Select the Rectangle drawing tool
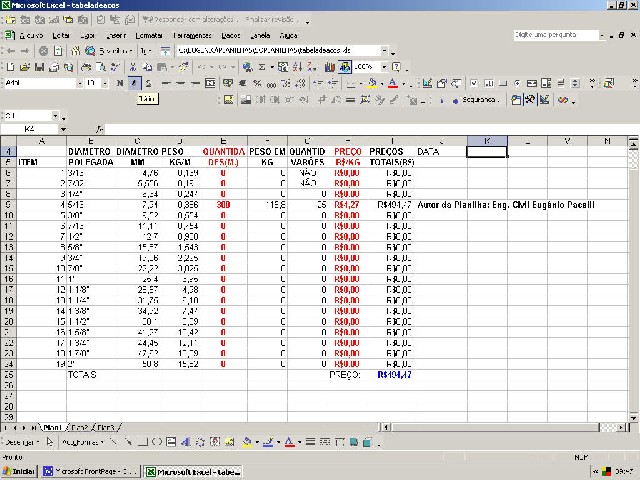The height and width of the screenshot is (480, 640). coord(142,442)
